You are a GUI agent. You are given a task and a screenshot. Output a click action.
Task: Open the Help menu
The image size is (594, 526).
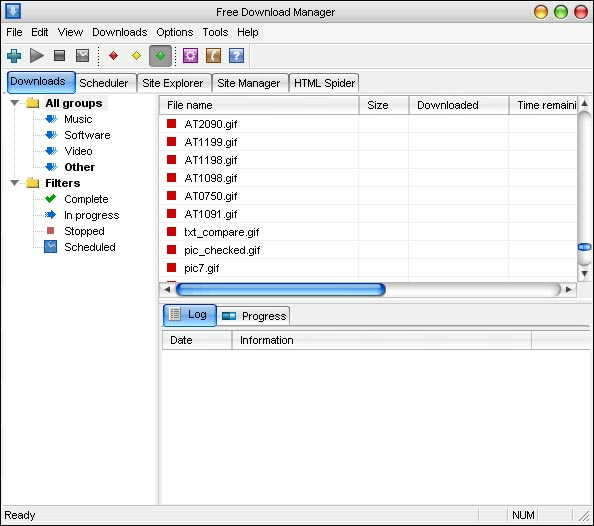click(x=248, y=32)
